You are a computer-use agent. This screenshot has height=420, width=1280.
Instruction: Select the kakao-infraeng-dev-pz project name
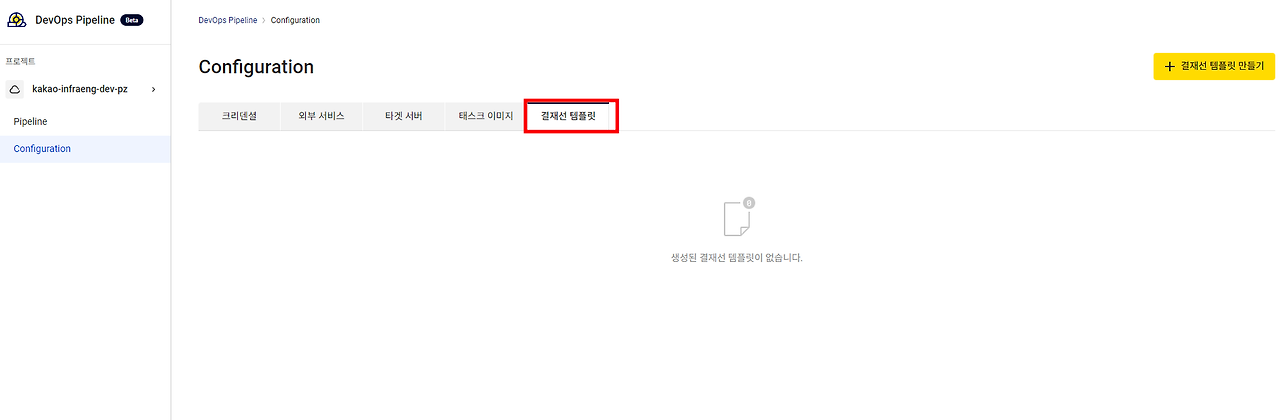pyautogui.click(x=80, y=89)
